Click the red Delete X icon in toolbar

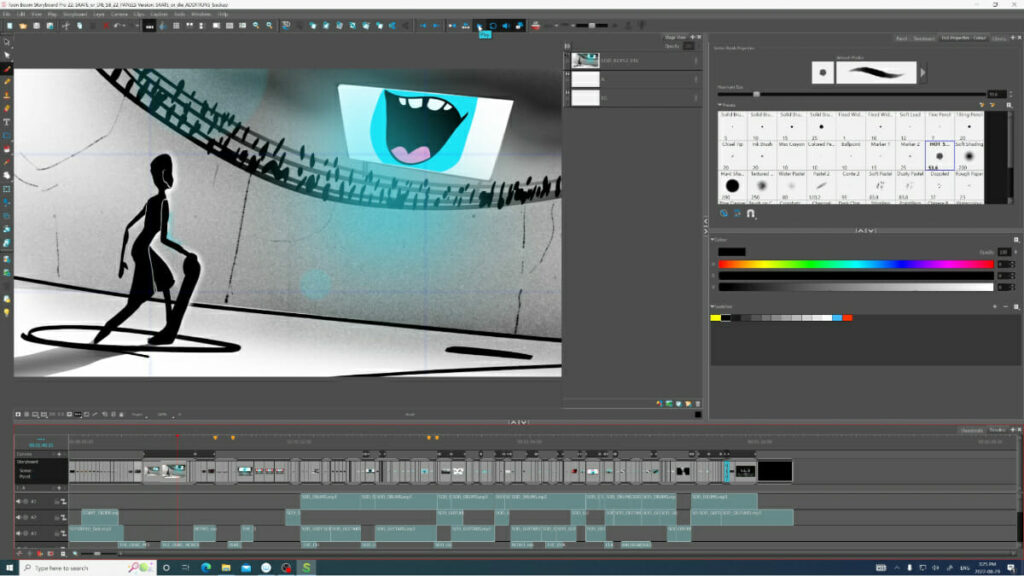coord(106,25)
